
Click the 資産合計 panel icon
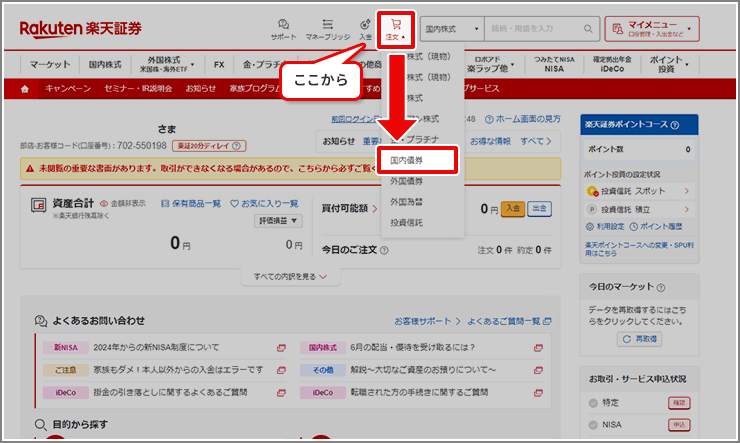[38, 205]
